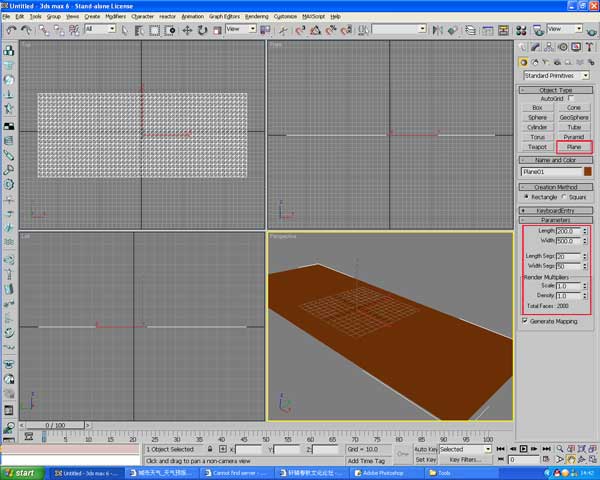
Task: Open the Rendering menu
Action: tap(257, 17)
